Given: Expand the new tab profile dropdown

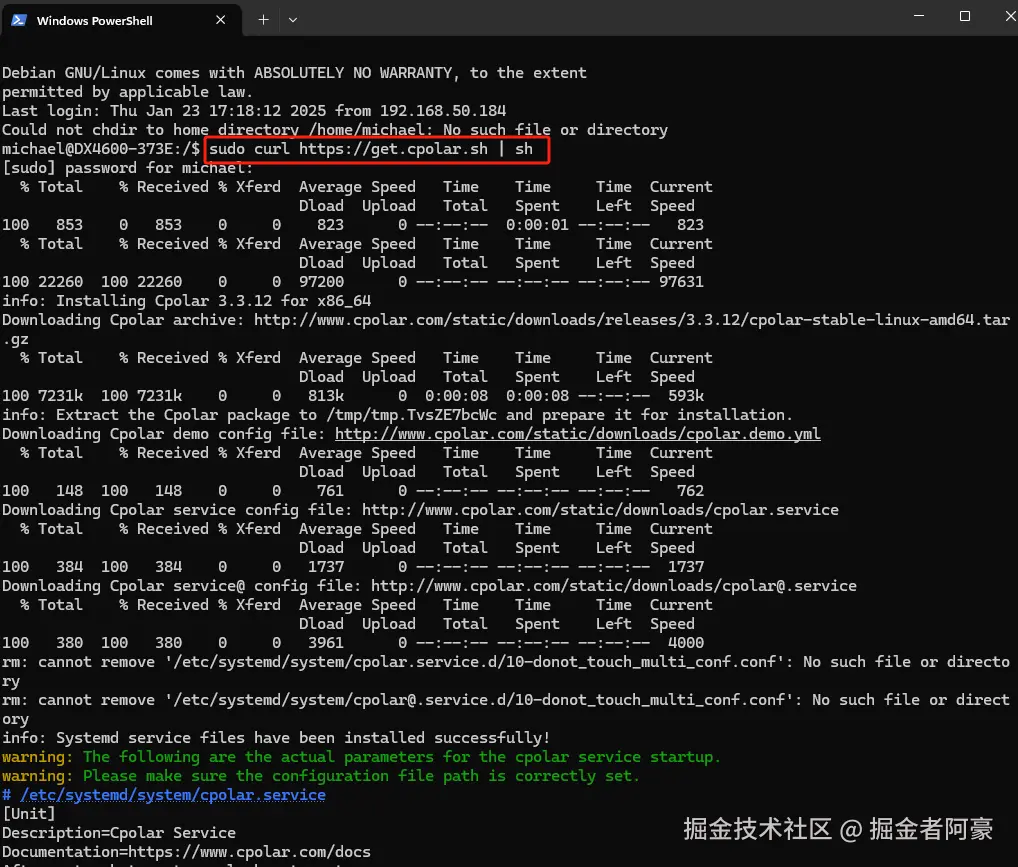Looking at the screenshot, I should 293,20.
